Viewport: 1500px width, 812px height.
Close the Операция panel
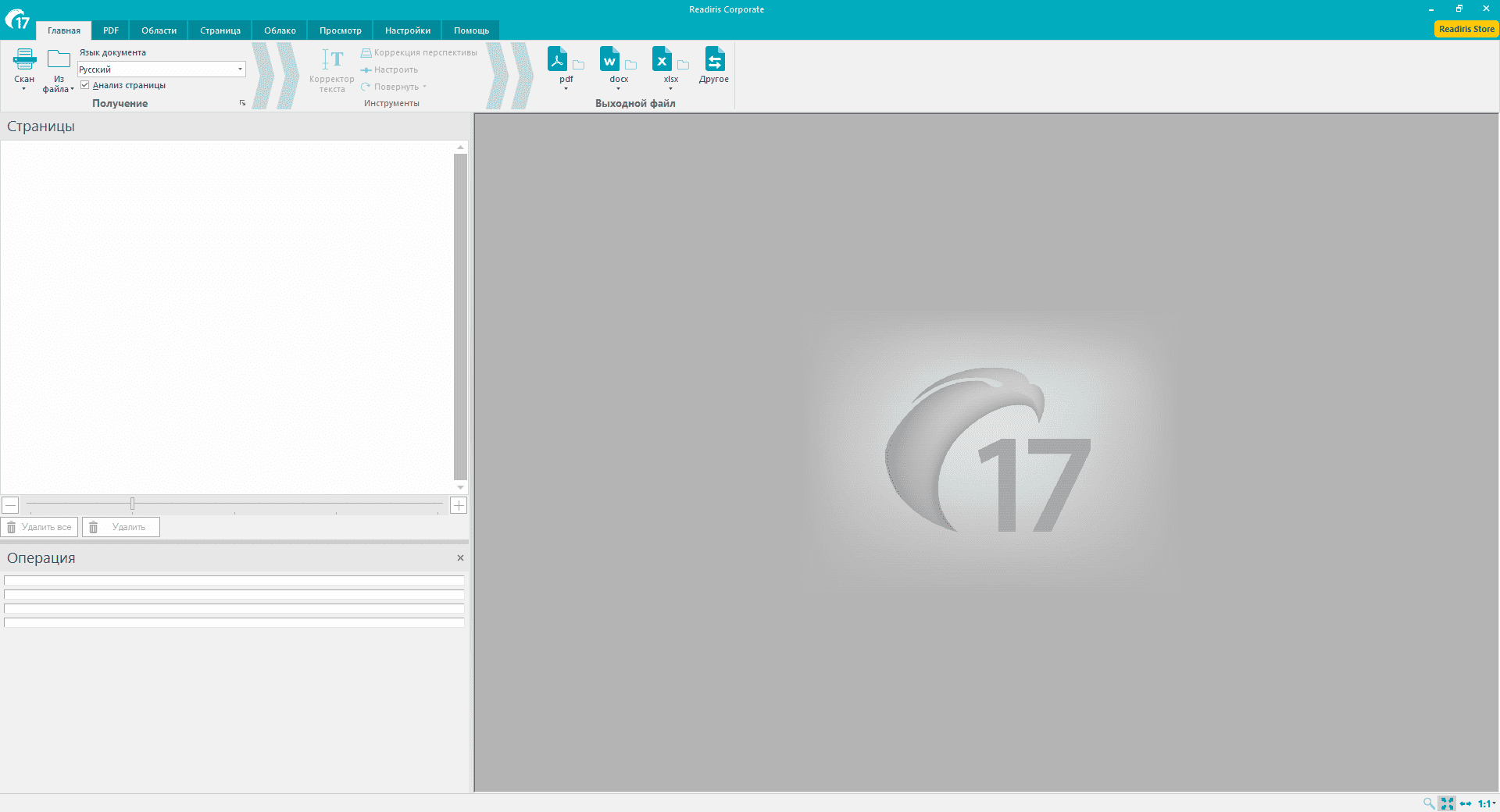460,557
